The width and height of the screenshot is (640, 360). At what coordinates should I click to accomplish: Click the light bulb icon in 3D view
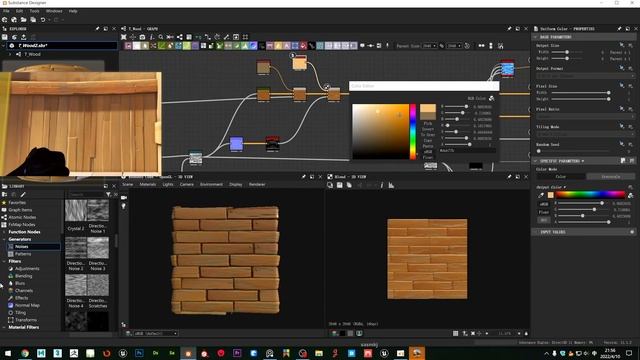[x=124, y=207]
